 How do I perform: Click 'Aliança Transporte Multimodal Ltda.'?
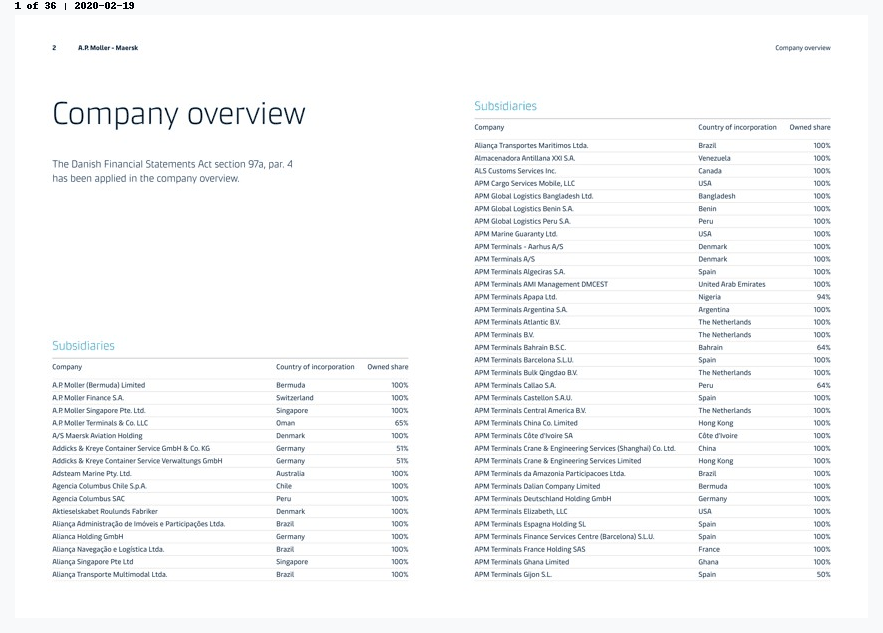(x=110, y=574)
